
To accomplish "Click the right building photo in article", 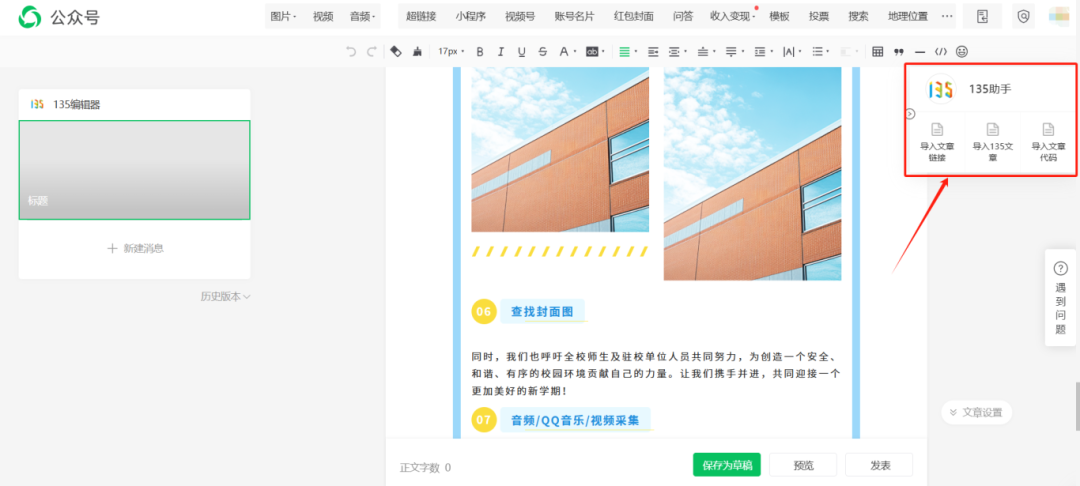I will [x=752, y=173].
